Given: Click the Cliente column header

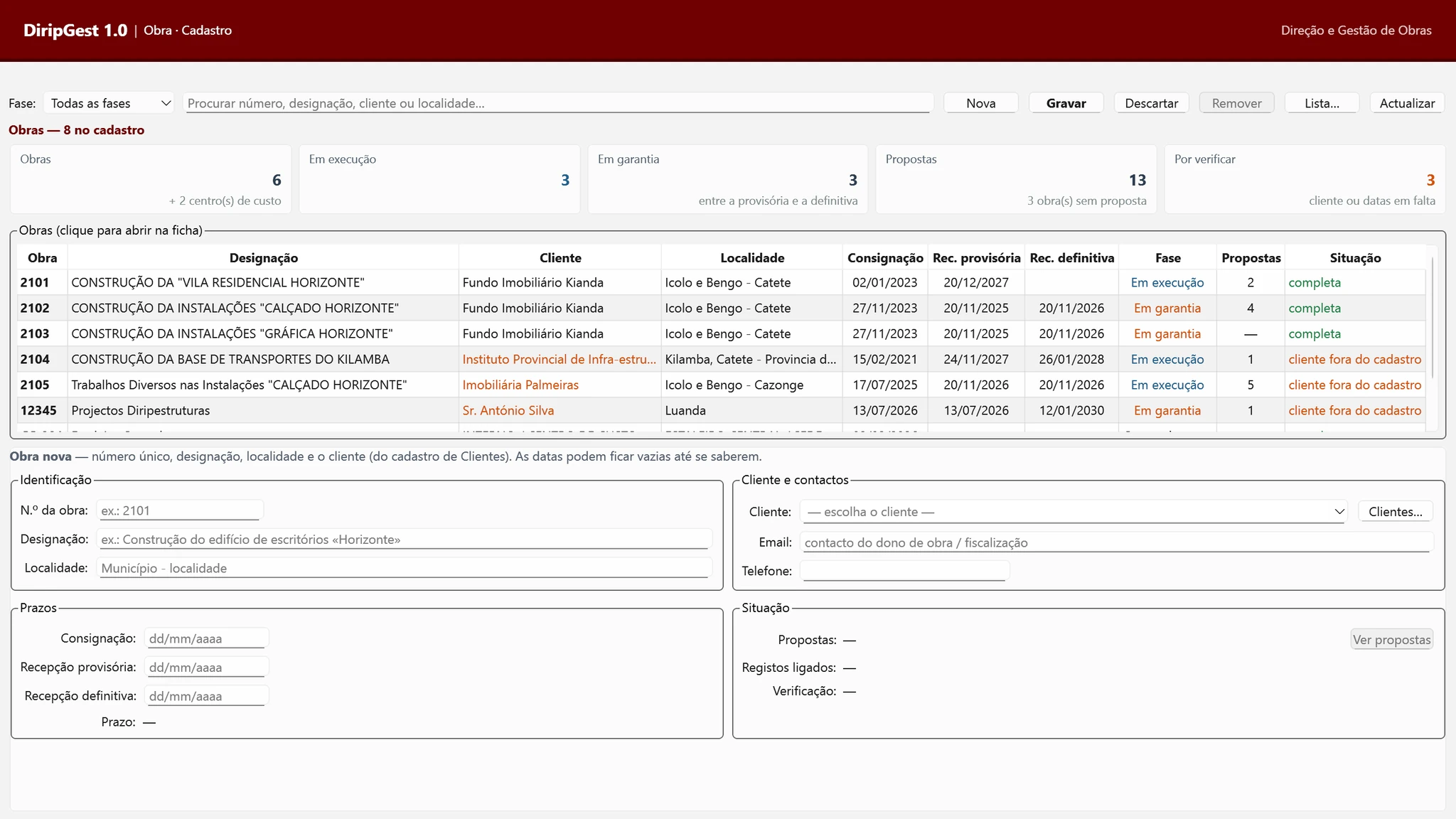Looking at the screenshot, I should [560, 258].
